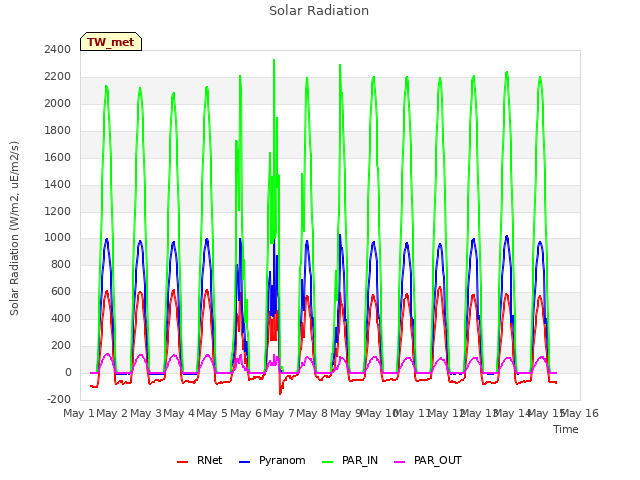Toggle the PAR_OUT legend entry
This screenshot has width=640, height=480.
tap(428, 460)
